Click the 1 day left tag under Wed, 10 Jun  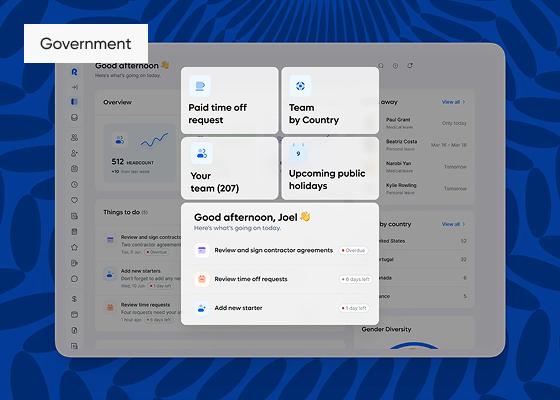160,286
